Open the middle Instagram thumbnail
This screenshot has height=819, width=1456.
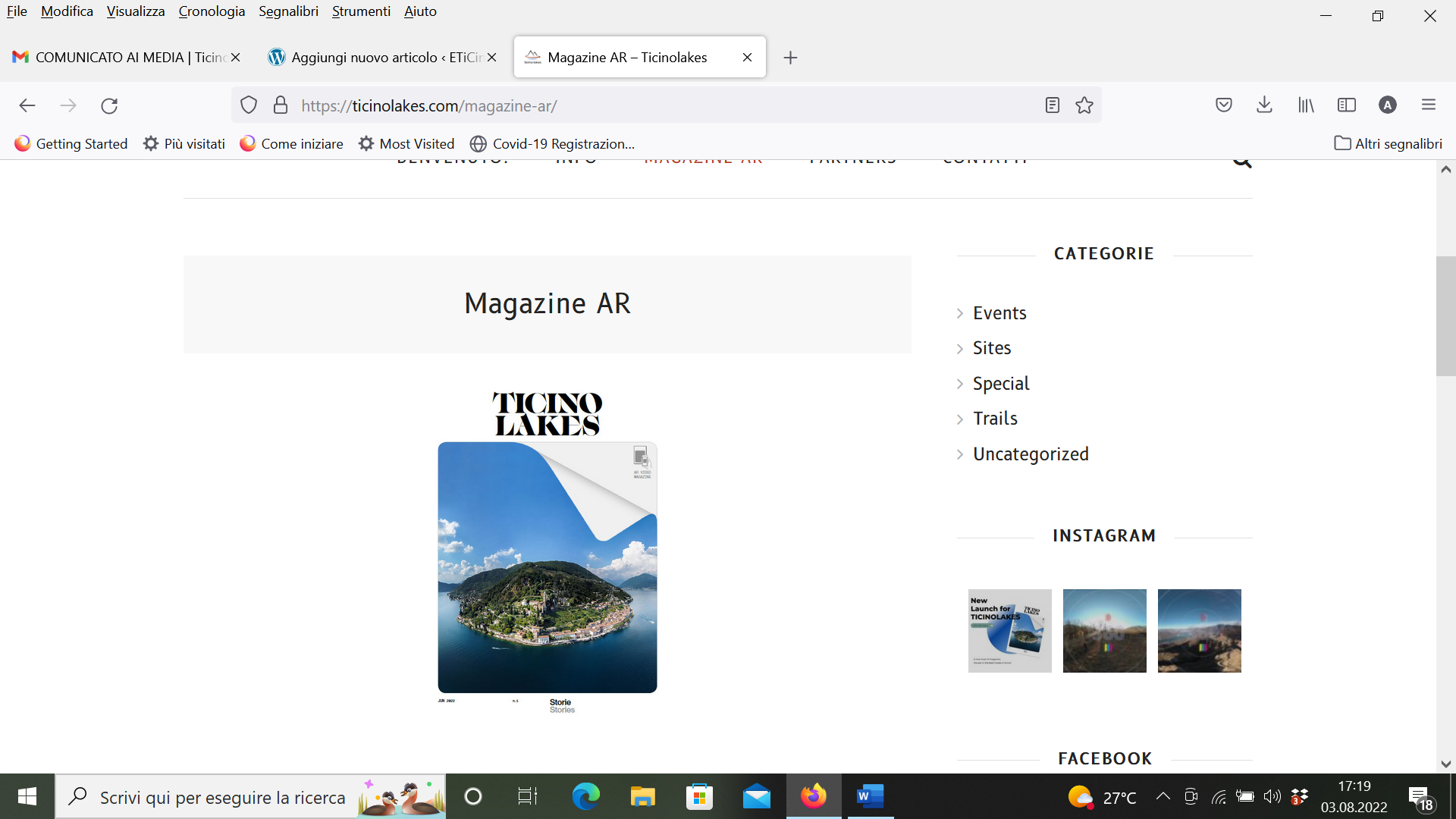(x=1105, y=631)
